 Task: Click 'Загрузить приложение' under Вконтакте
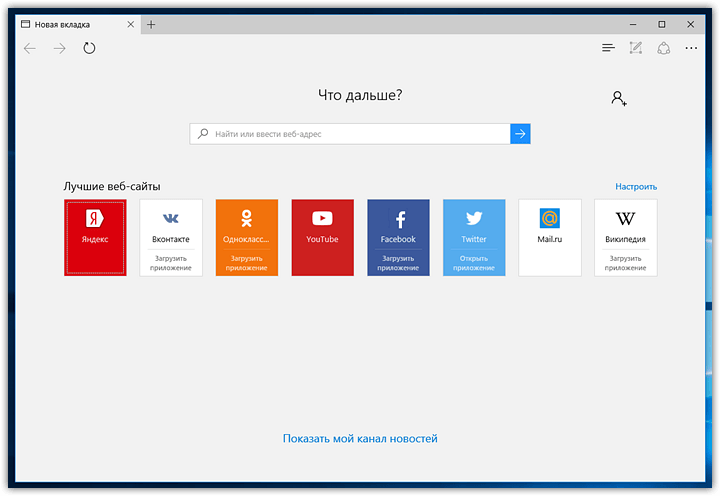171,263
